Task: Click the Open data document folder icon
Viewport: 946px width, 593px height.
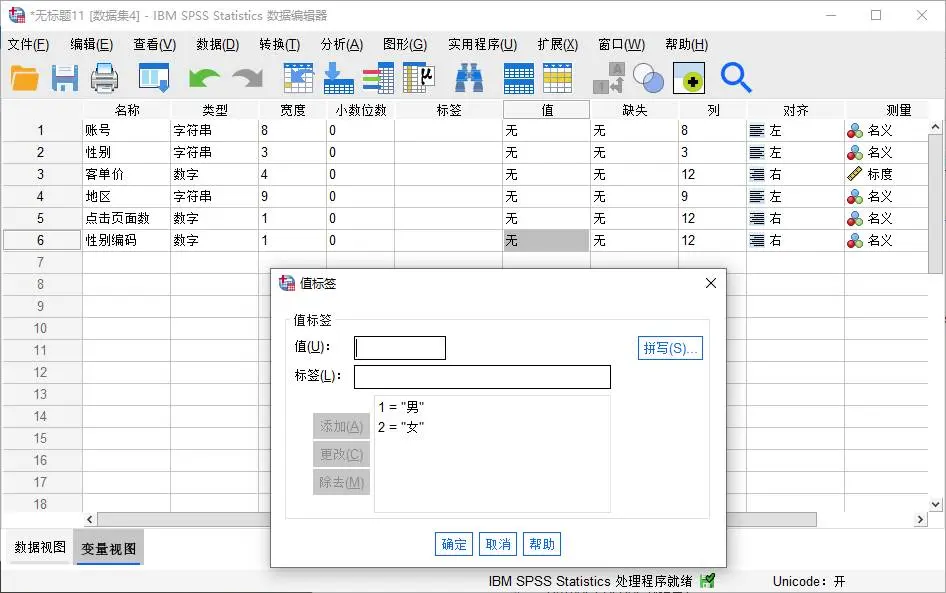Action: click(25, 78)
